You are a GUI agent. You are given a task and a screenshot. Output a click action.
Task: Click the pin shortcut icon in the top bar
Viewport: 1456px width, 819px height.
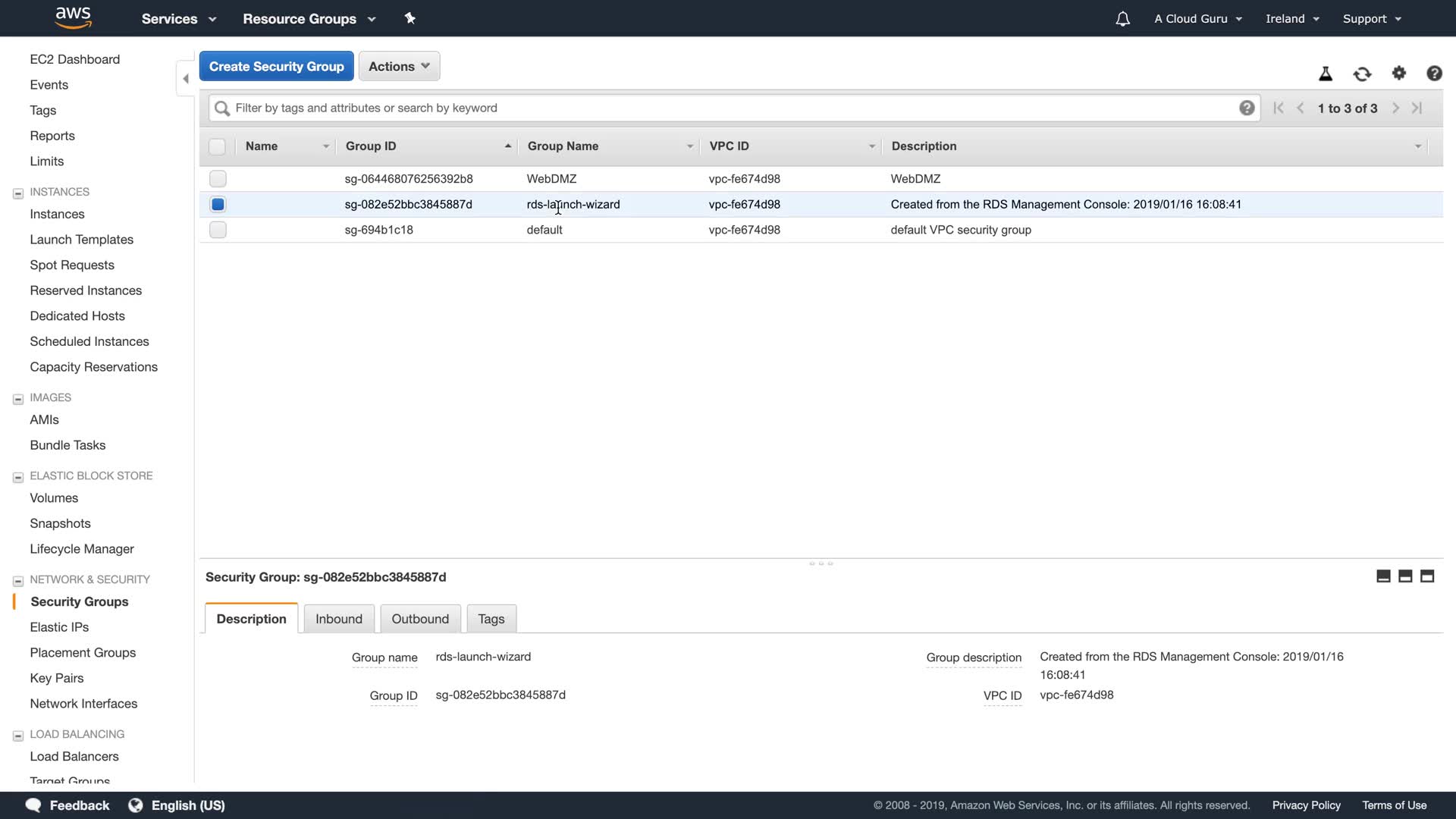pyautogui.click(x=410, y=18)
